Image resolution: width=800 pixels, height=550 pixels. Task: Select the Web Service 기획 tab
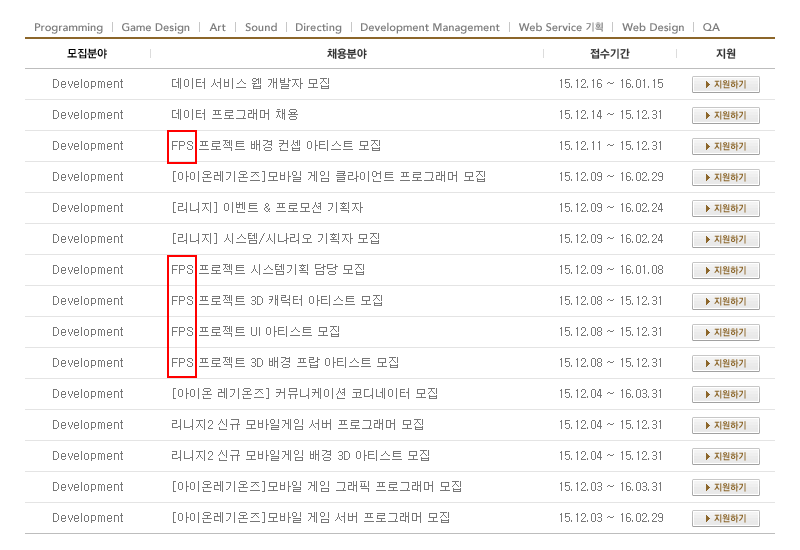(561, 27)
